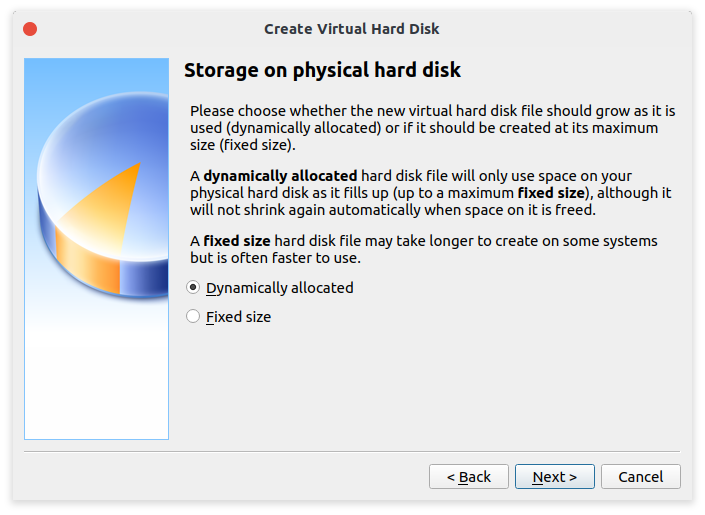Click the white area below disk illustration

[x=97, y=382]
